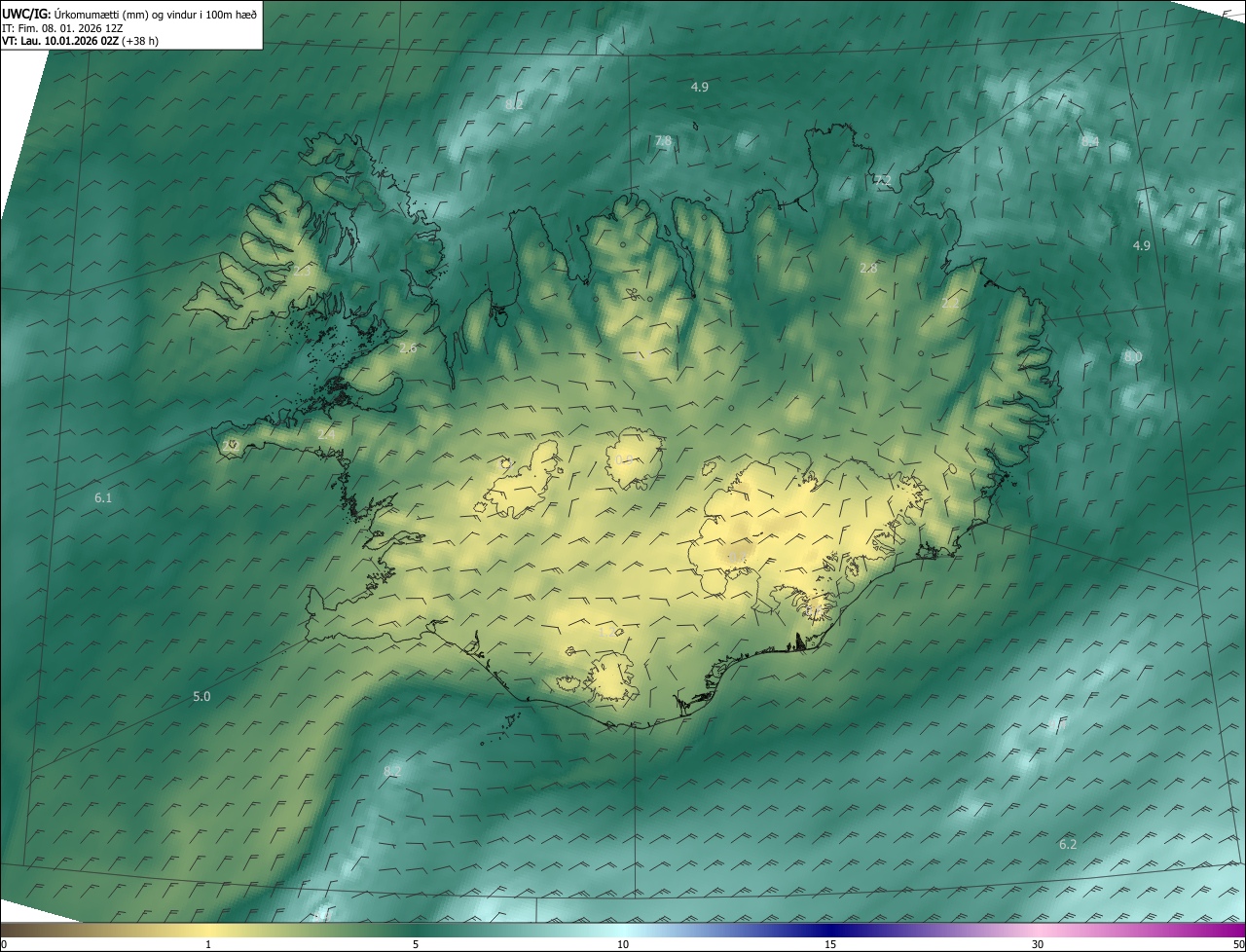Select the 5 tick on color scale
The image size is (1246, 952).
416,944
